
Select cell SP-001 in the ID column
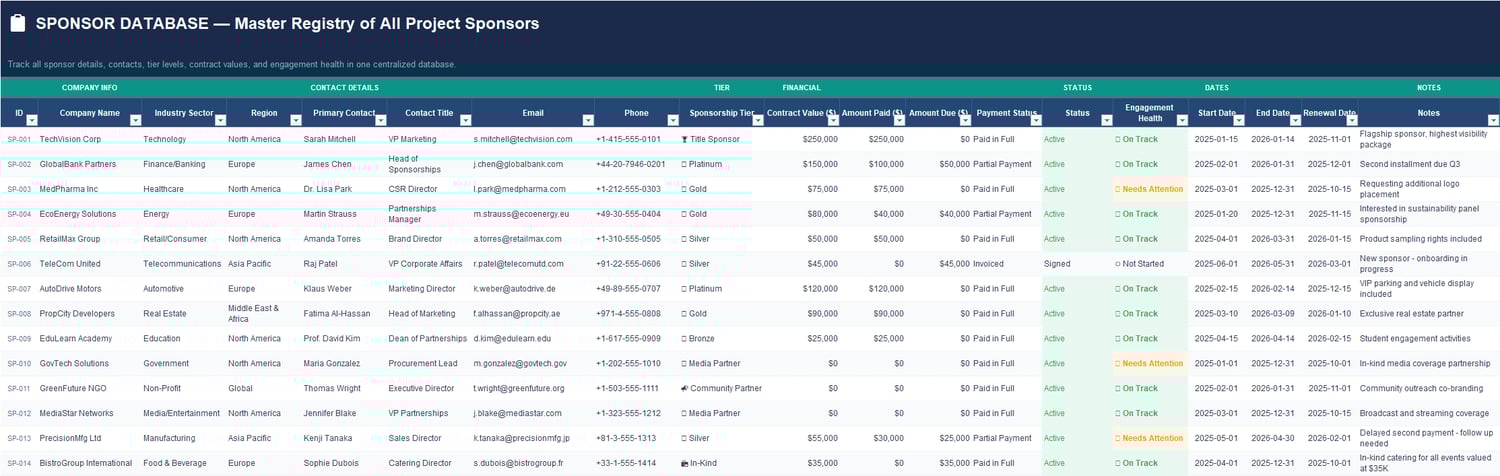tap(19, 139)
